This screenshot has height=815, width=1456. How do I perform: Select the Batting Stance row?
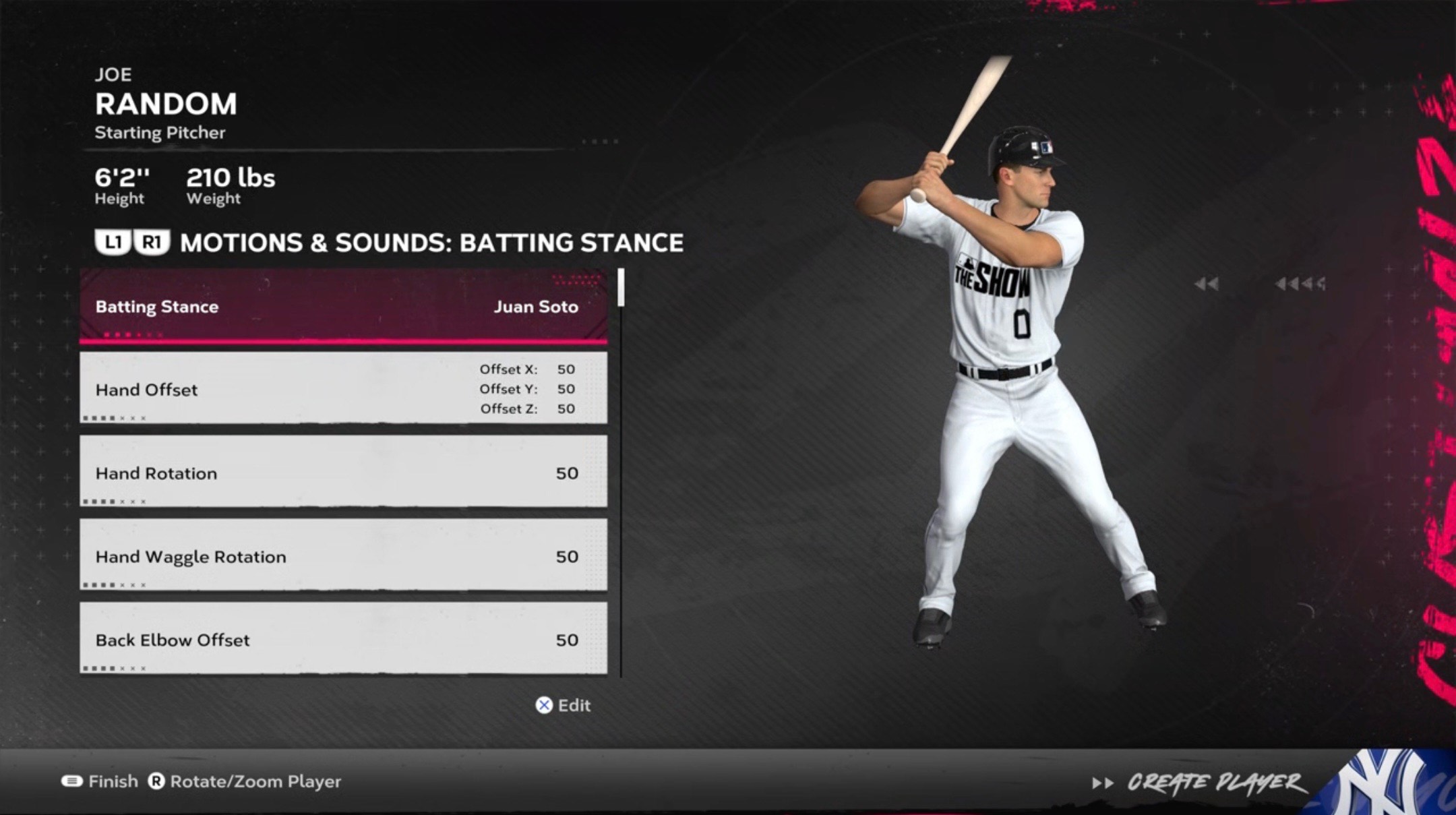(343, 307)
